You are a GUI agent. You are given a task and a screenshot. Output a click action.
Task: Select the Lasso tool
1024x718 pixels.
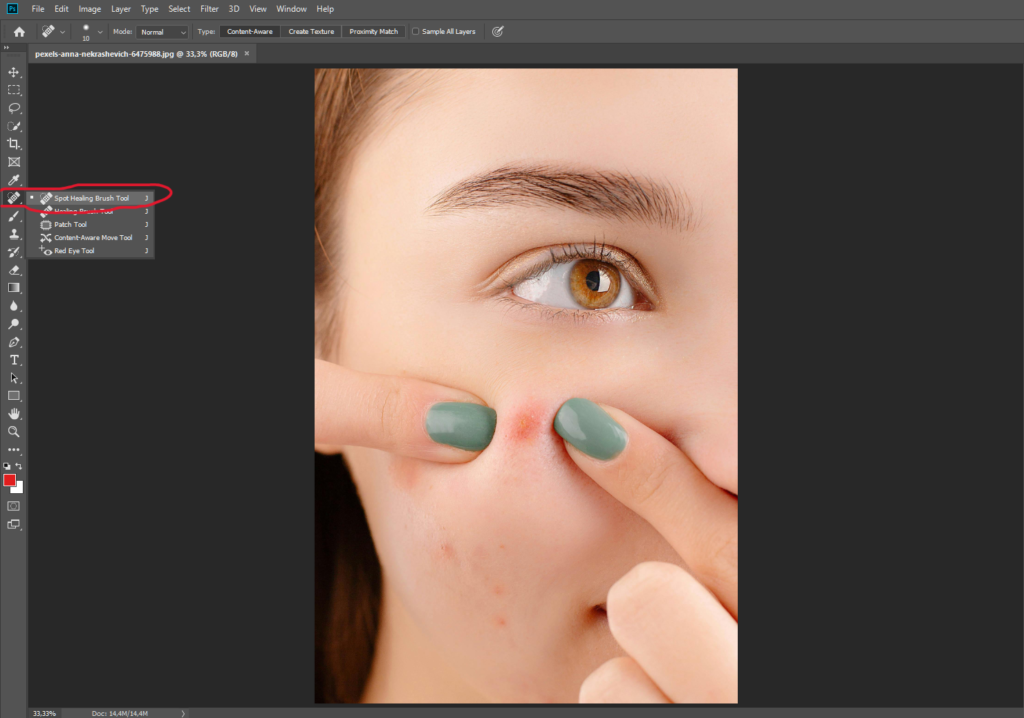coord(14,107)
